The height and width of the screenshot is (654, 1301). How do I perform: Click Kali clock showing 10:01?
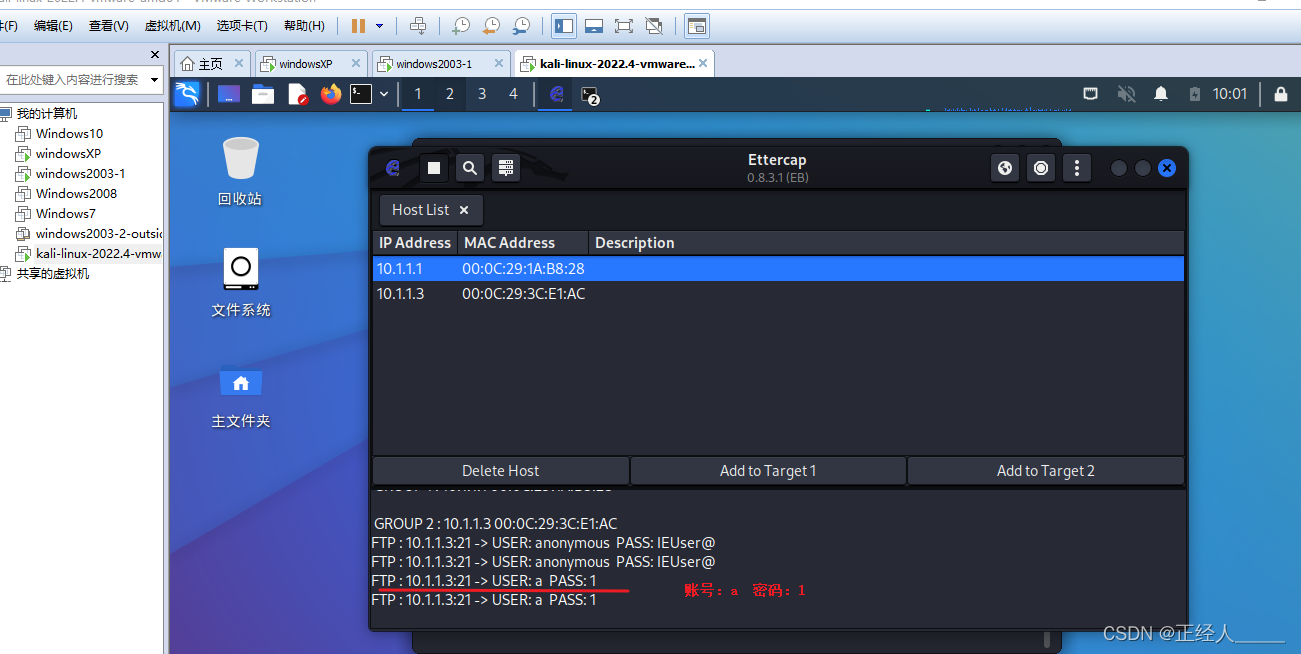pyautogui.click(x=1230, y=94)
